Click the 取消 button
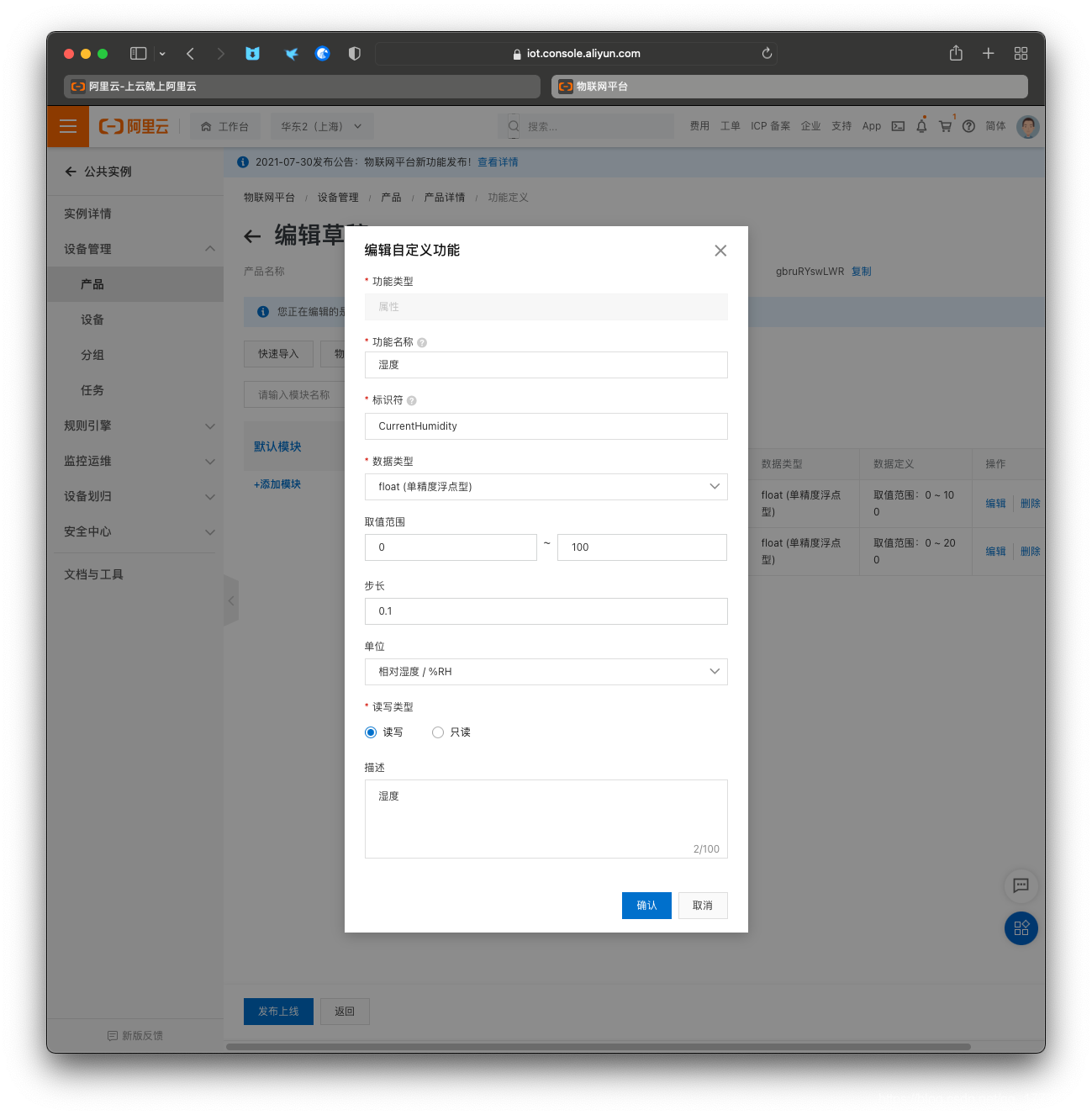1092x1115 pixels. 703,906
